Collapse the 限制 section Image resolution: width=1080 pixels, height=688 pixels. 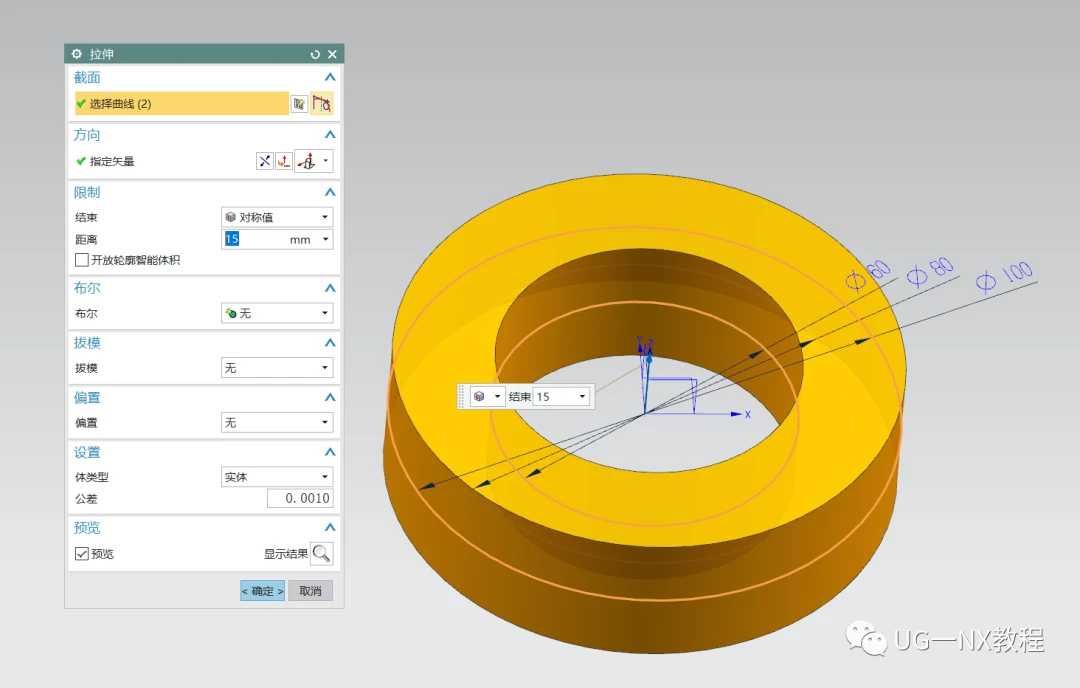click(330, 192)
